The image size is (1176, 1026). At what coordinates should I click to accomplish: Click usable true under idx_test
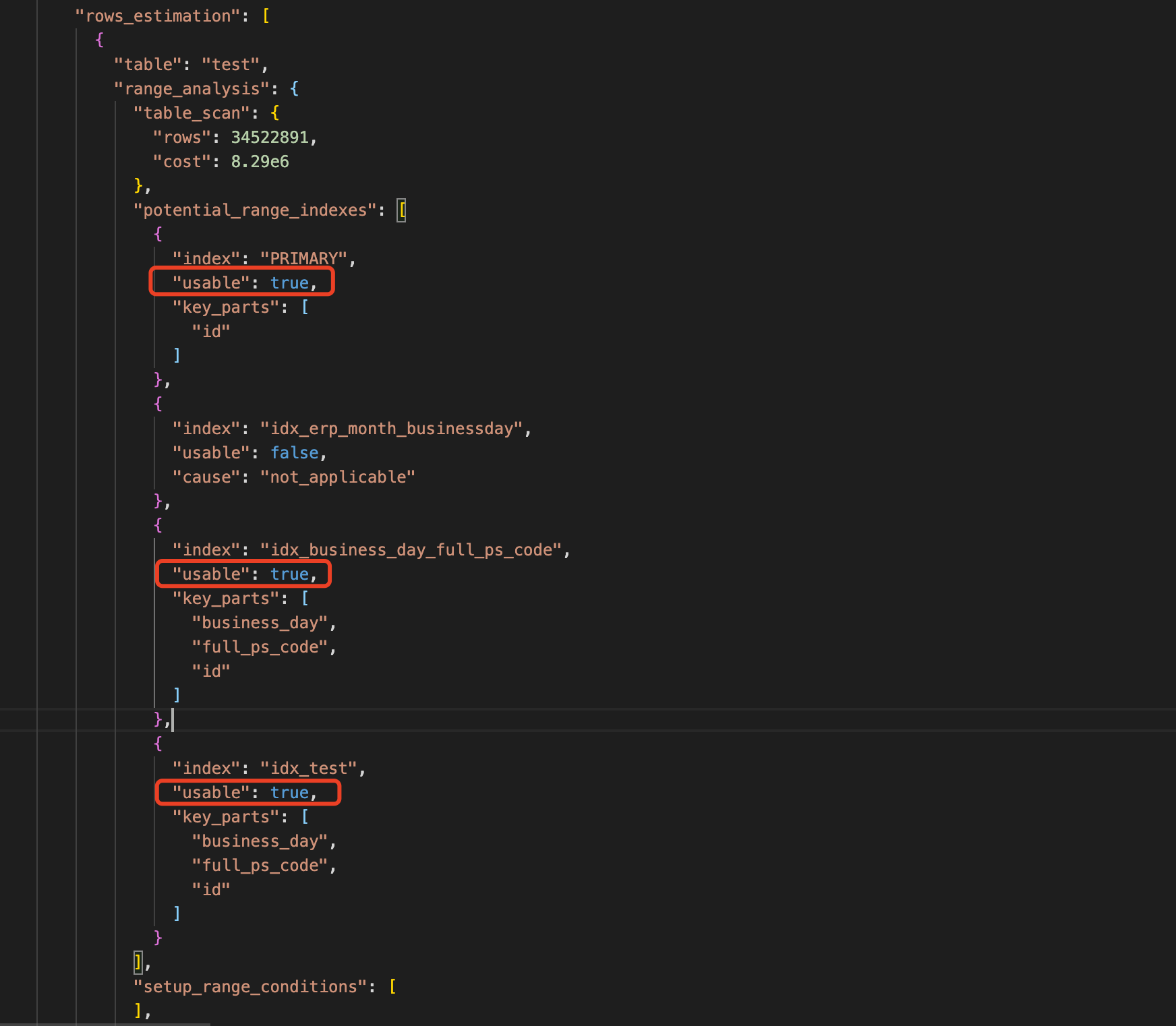tap(289, 793)
